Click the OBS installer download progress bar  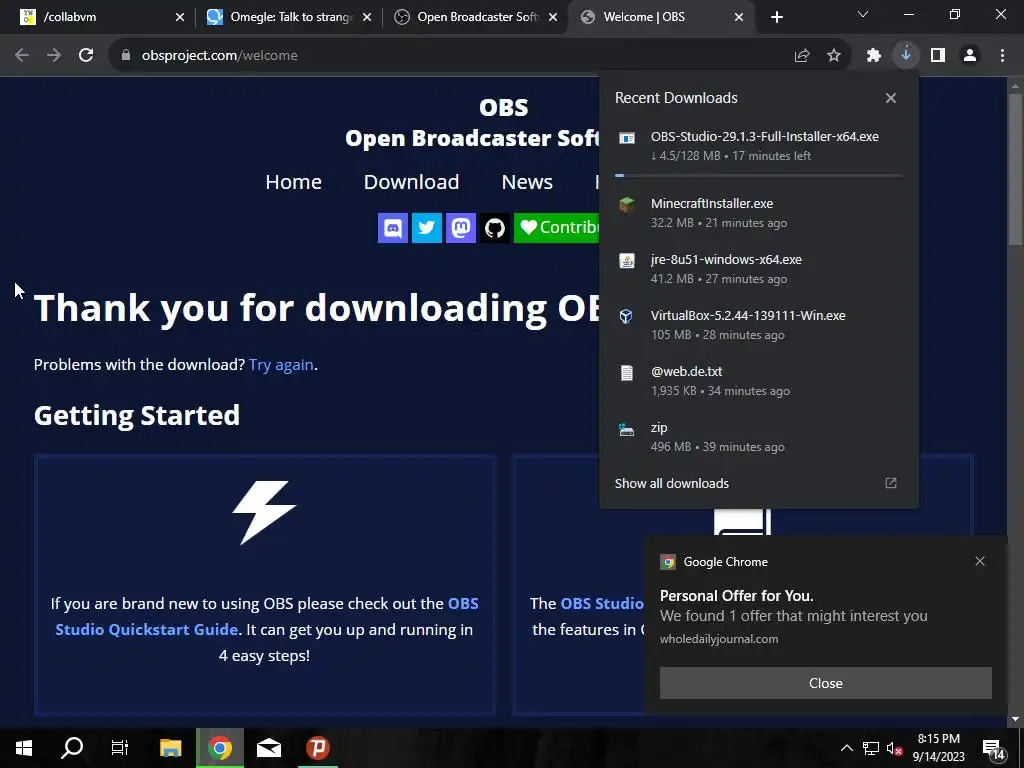click(x=759, y=176)
